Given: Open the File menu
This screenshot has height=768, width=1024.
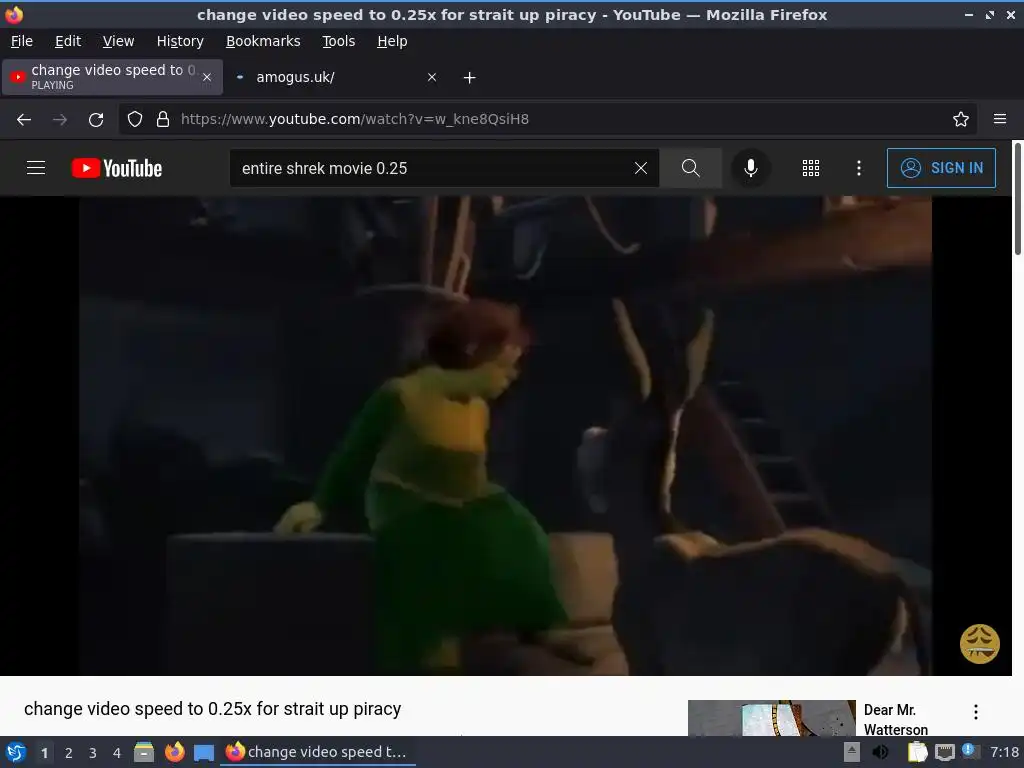Looking at the screenshot, I should (22, 41).
